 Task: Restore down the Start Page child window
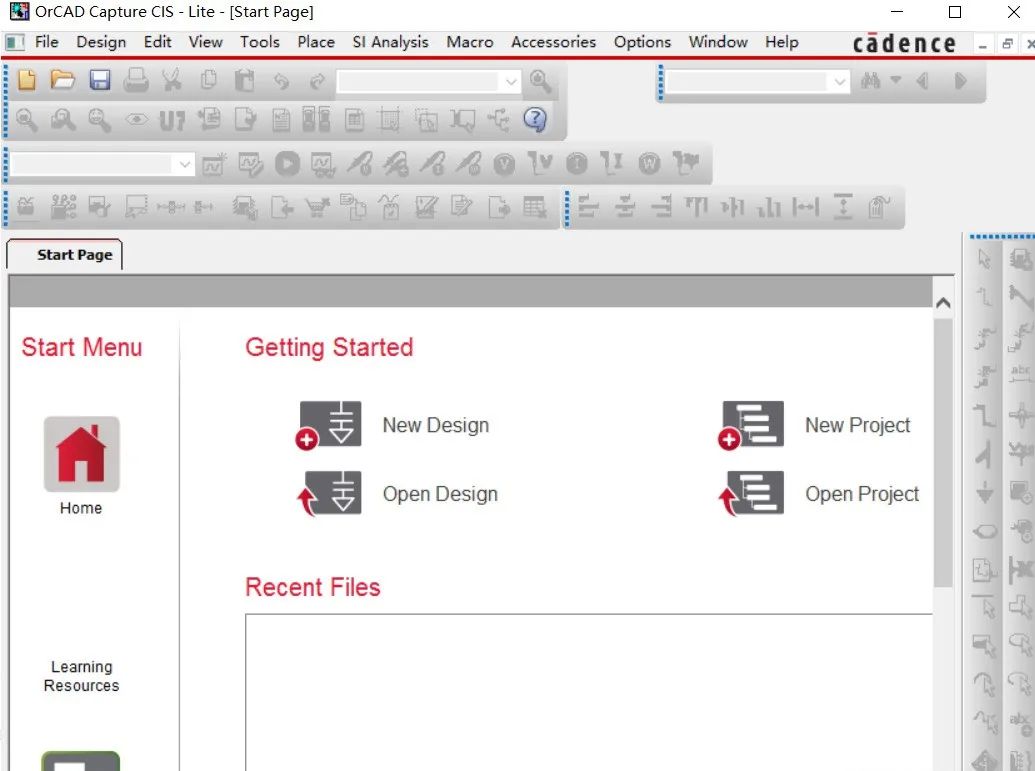pyautogui.click(x=1007, y=44)
